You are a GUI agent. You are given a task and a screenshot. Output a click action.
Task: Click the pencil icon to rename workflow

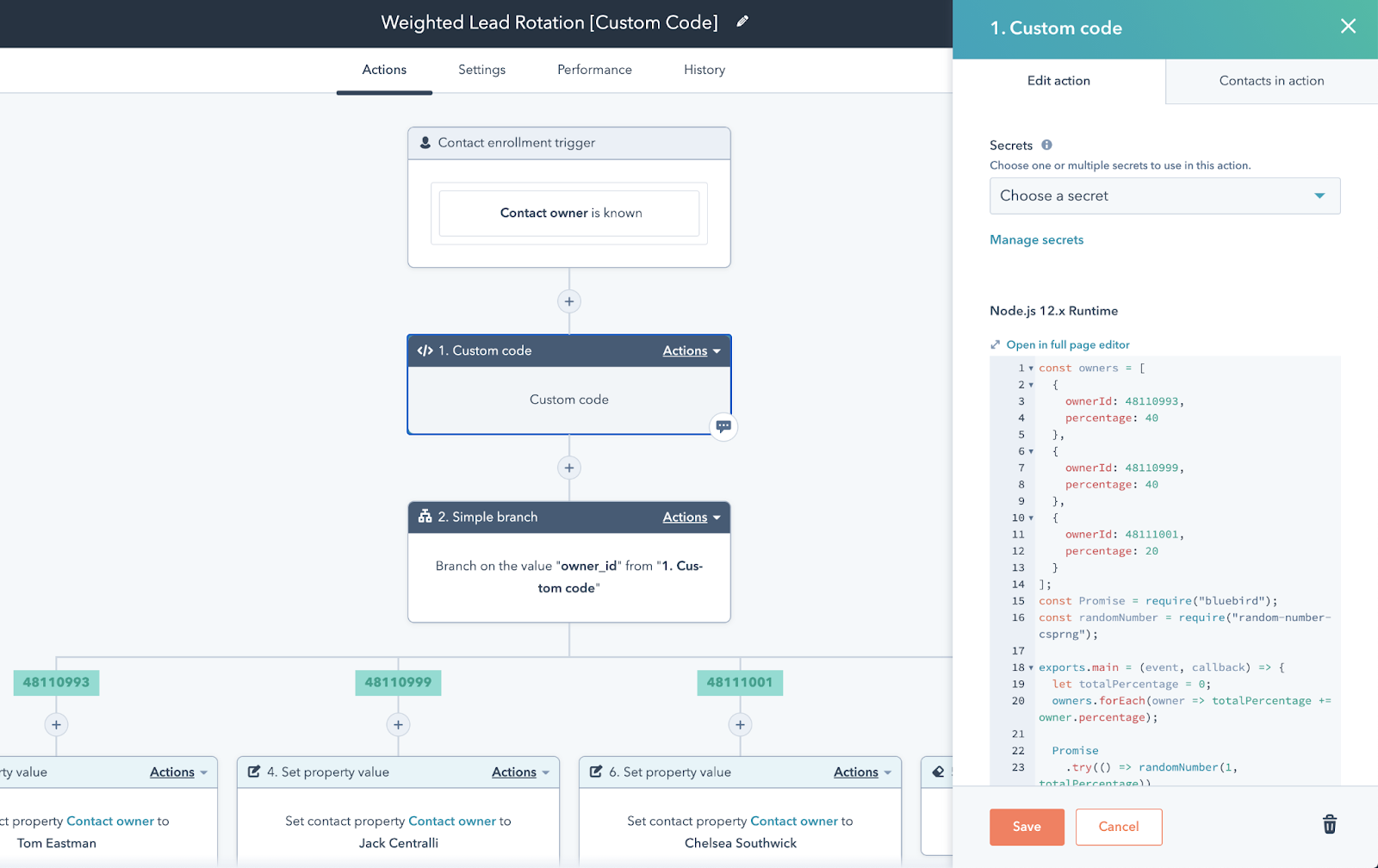[x=742, y=22]
